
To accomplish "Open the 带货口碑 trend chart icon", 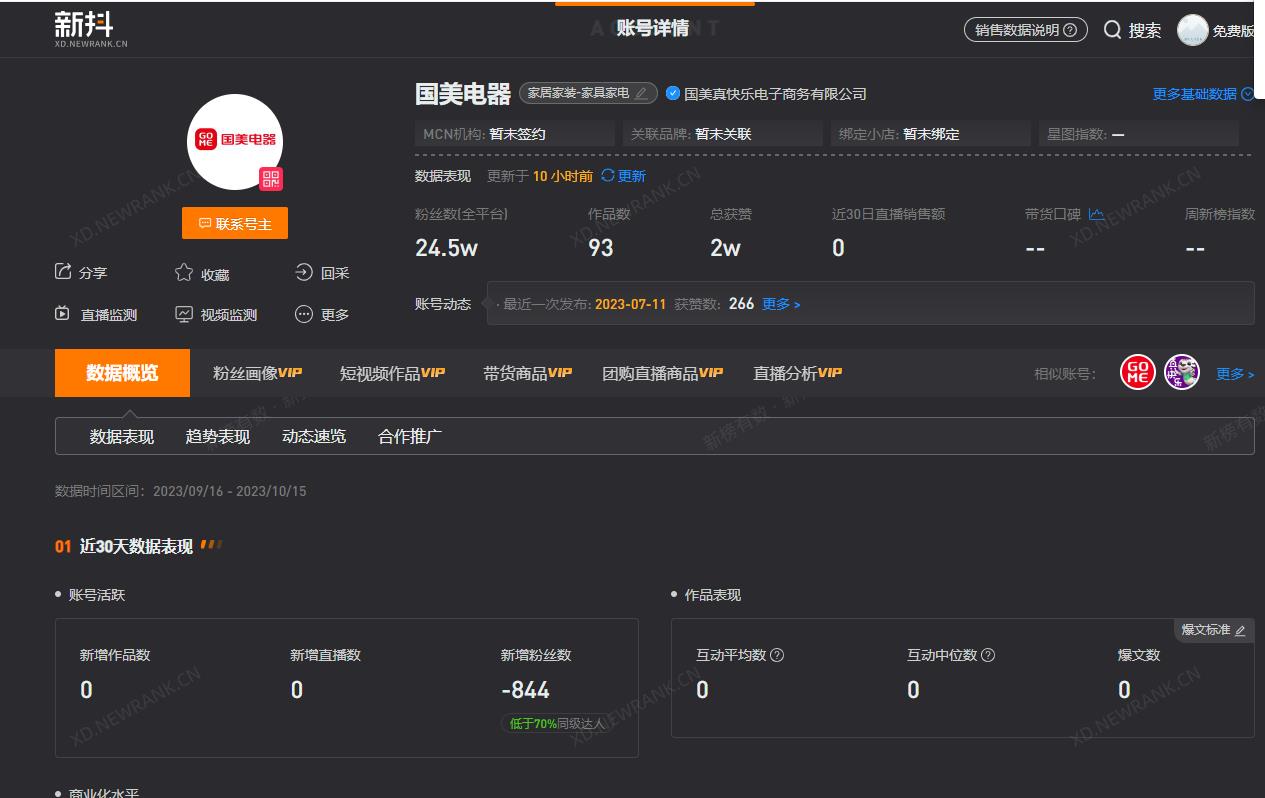I will coord(1096,213).
